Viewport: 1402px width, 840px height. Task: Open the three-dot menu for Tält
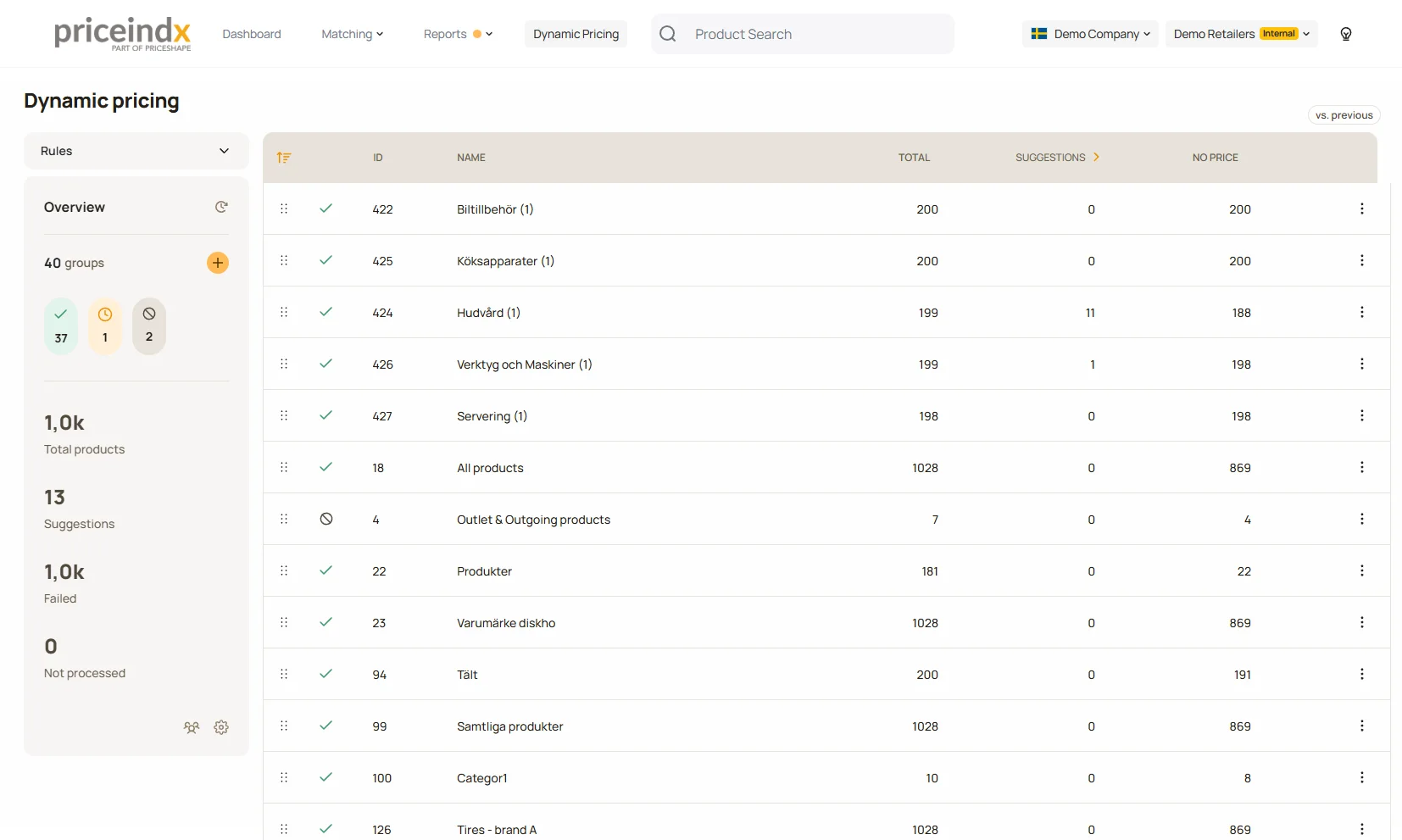click(x=1362, y=674)
